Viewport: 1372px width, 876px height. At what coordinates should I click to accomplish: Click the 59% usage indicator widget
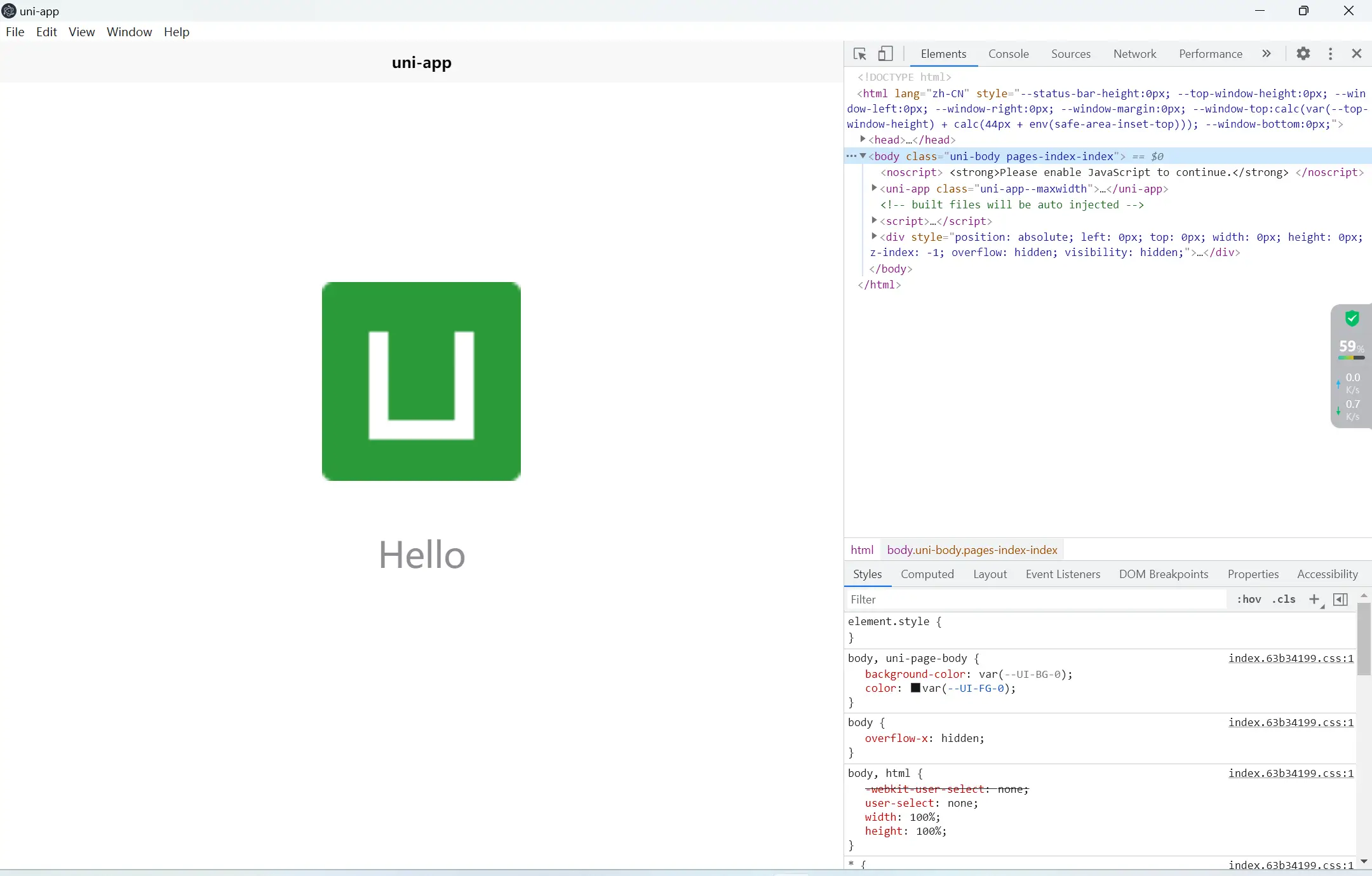tap(1351, 347)
